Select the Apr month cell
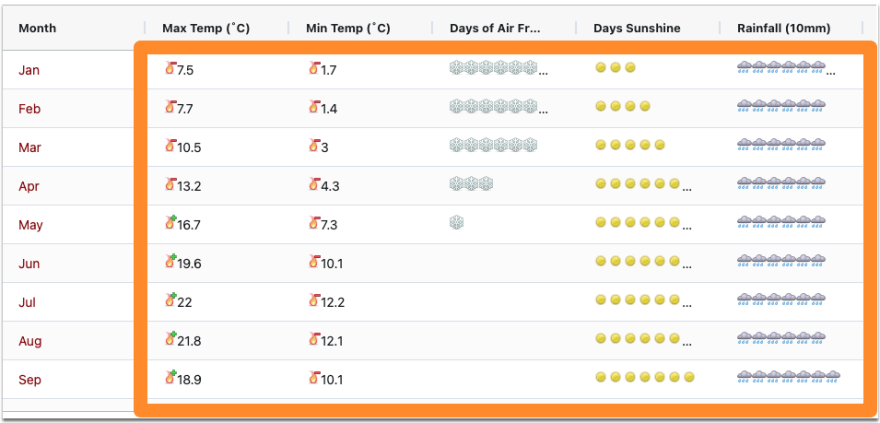Screen dimensions: 880x423 click(29, 186)
